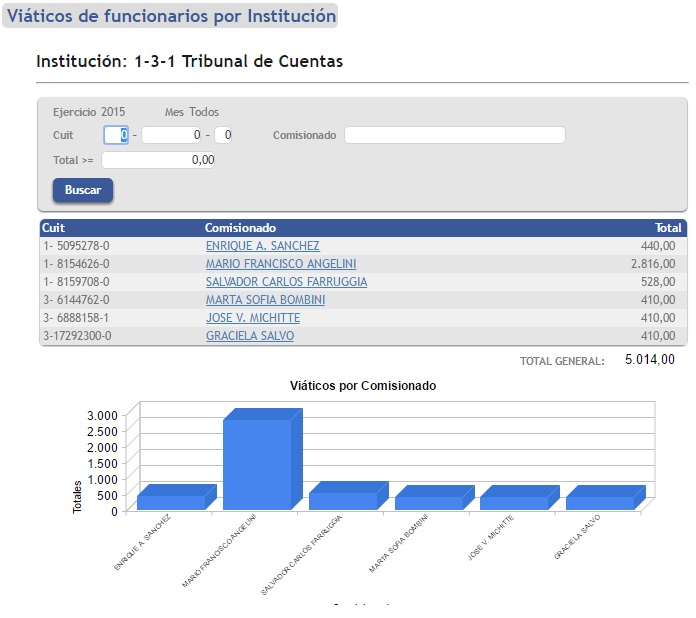The width and height of the screenshot is (696, 618).
Task: Click the Buscar button
Action: (83, 190)
